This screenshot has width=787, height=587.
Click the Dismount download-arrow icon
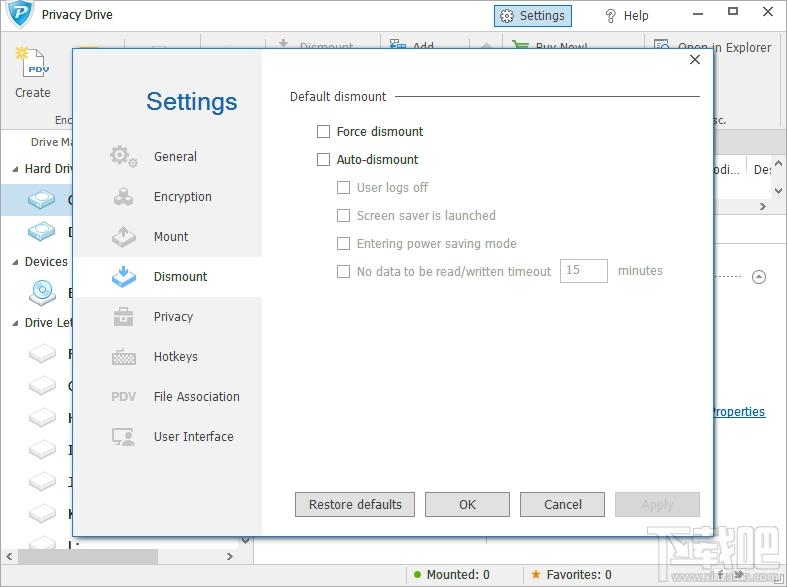[123, 276]
